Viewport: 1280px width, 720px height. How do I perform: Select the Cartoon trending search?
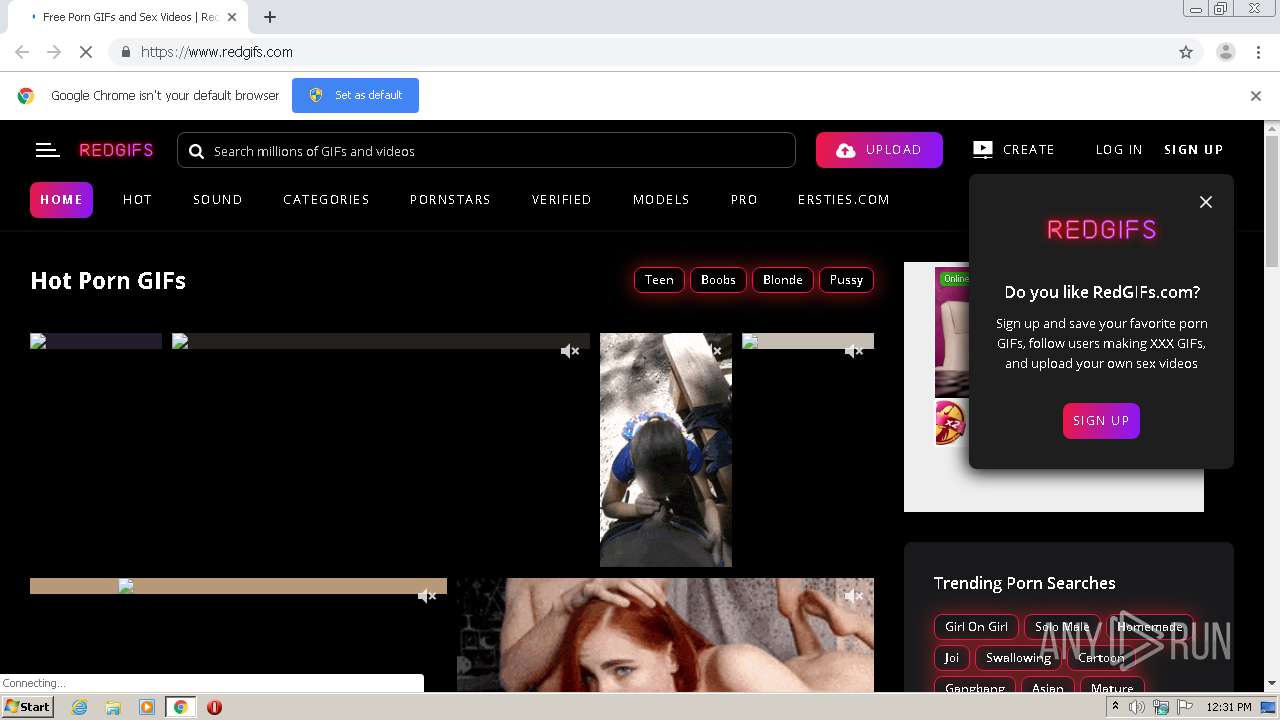tap(1101, 658)
